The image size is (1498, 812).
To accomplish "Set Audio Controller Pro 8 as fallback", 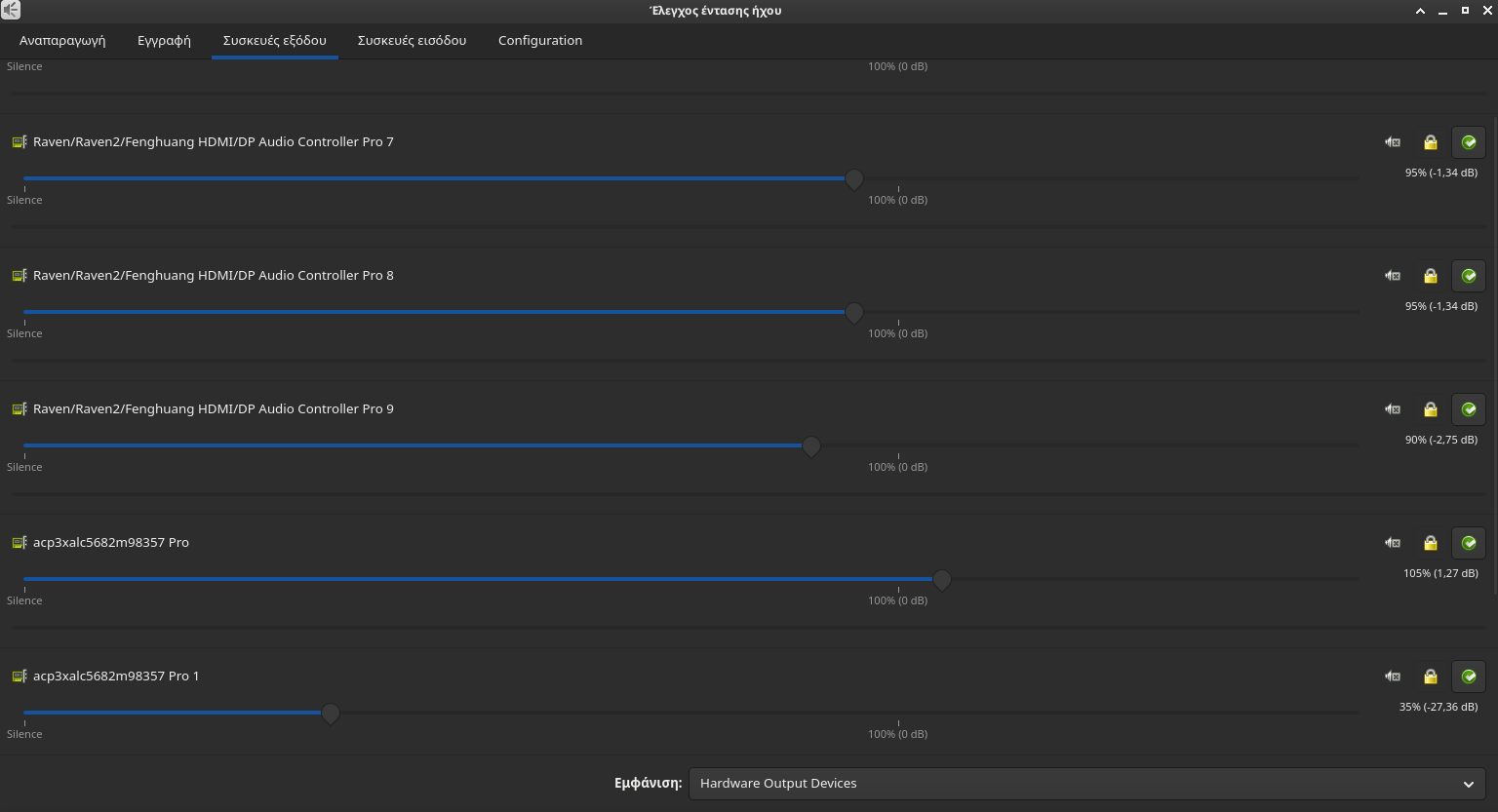I will point(1469,276).
